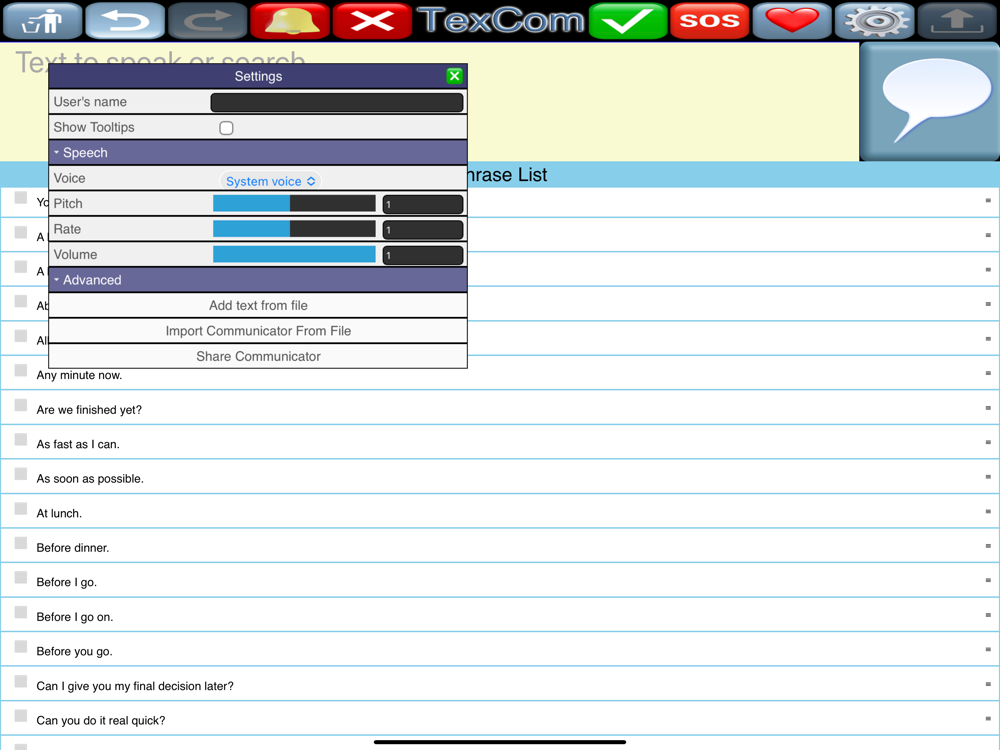
Task: Select phrase 'As fast as I can.'
Action: click(78, 444)
